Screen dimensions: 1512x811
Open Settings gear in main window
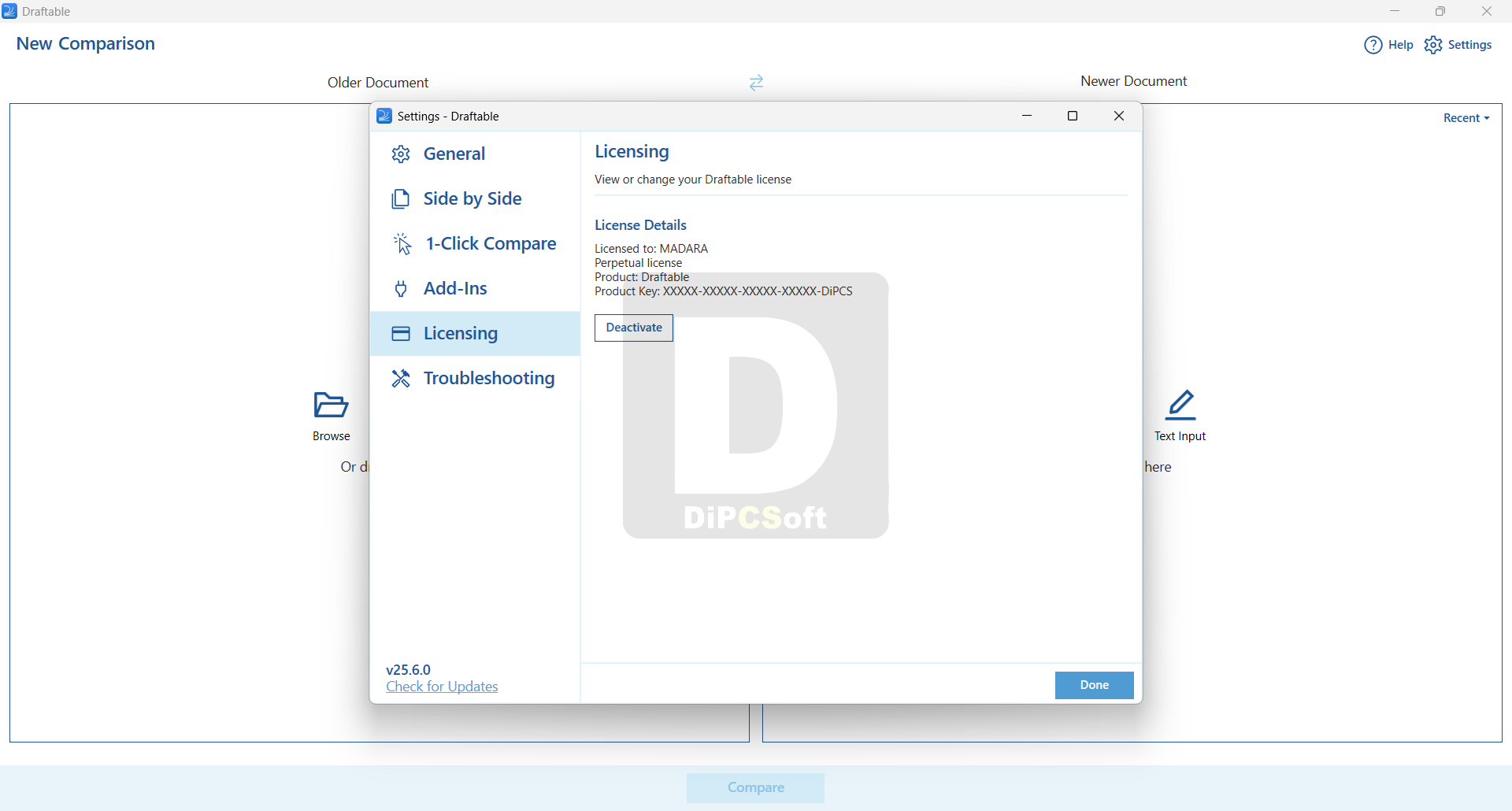[1433, 45]
